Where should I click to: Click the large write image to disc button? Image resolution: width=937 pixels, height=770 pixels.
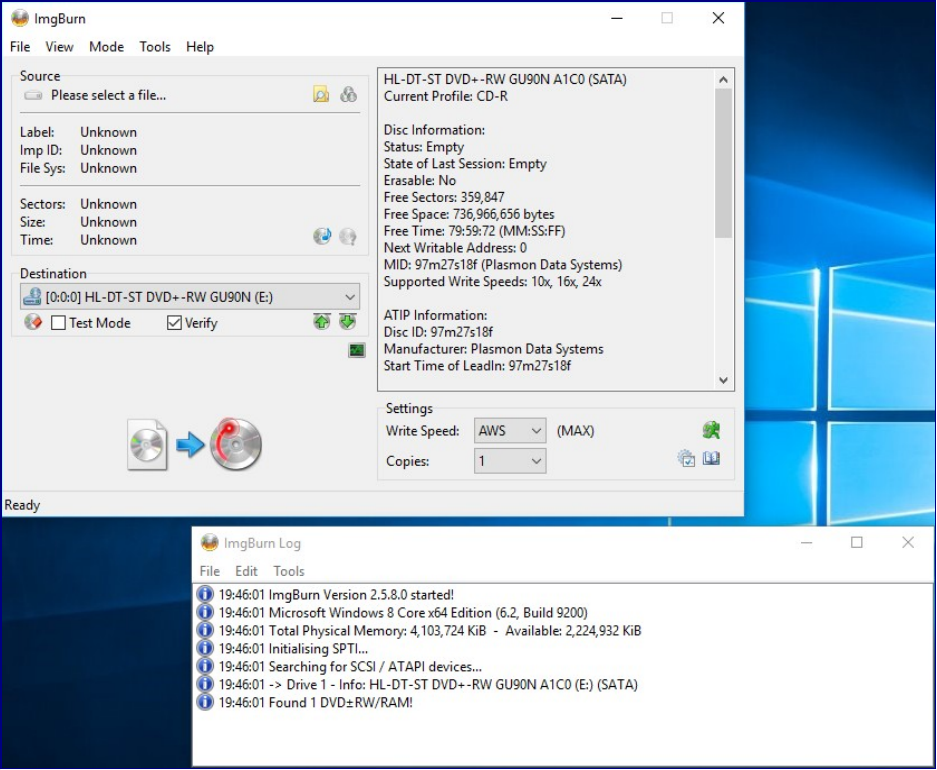[195, 445]
